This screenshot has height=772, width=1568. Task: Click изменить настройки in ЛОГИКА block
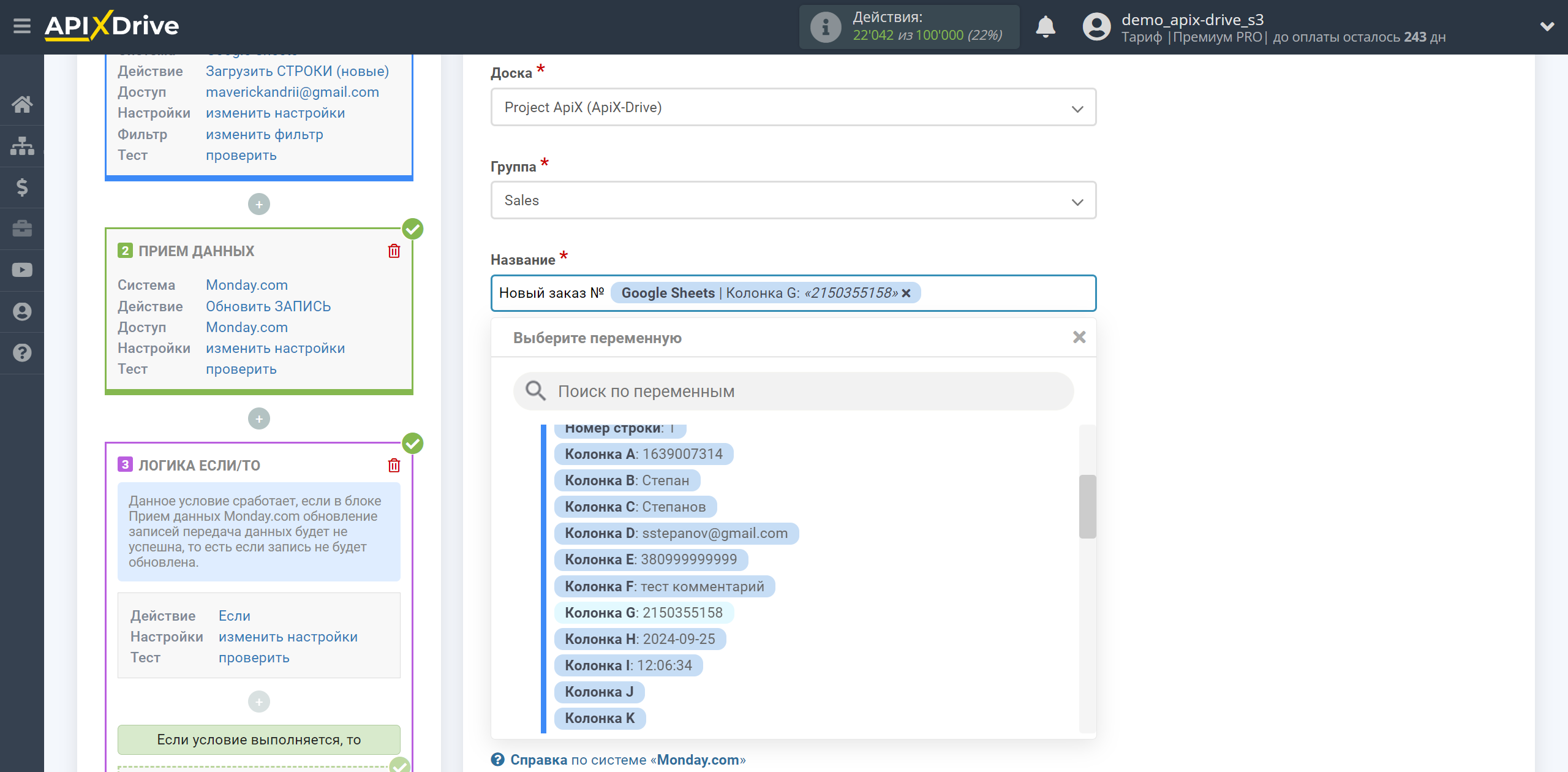click(288, 637)
